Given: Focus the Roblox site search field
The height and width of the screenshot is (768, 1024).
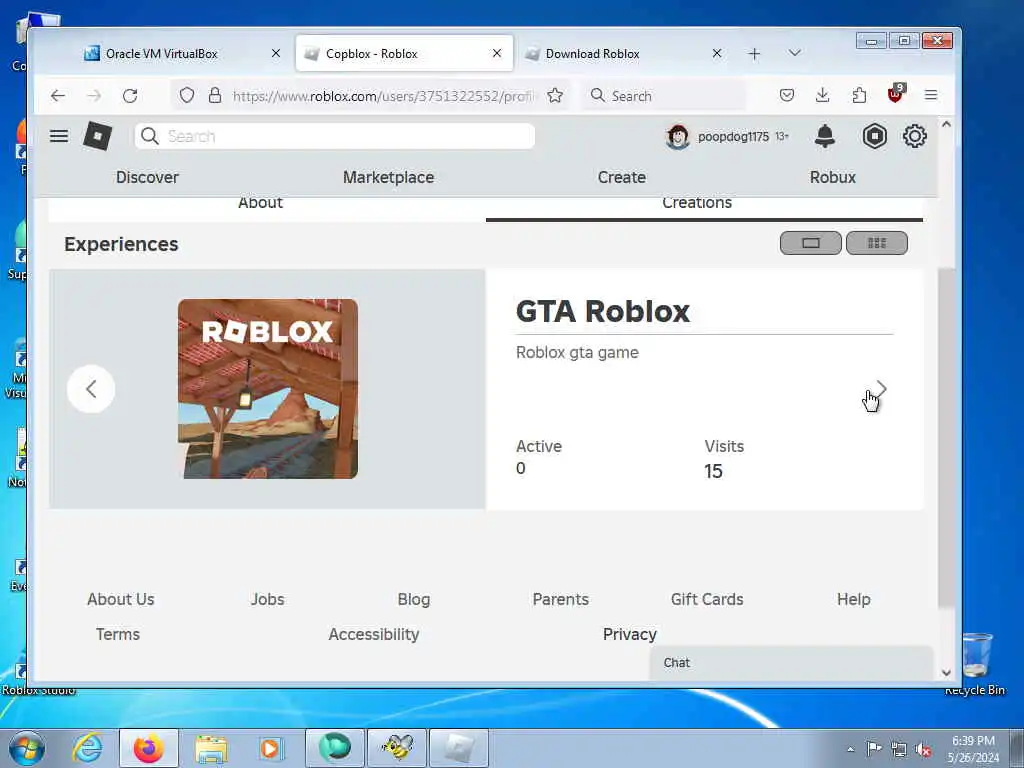Looking at the screenshot, I should pyautogui.click(x=335, y=136).
